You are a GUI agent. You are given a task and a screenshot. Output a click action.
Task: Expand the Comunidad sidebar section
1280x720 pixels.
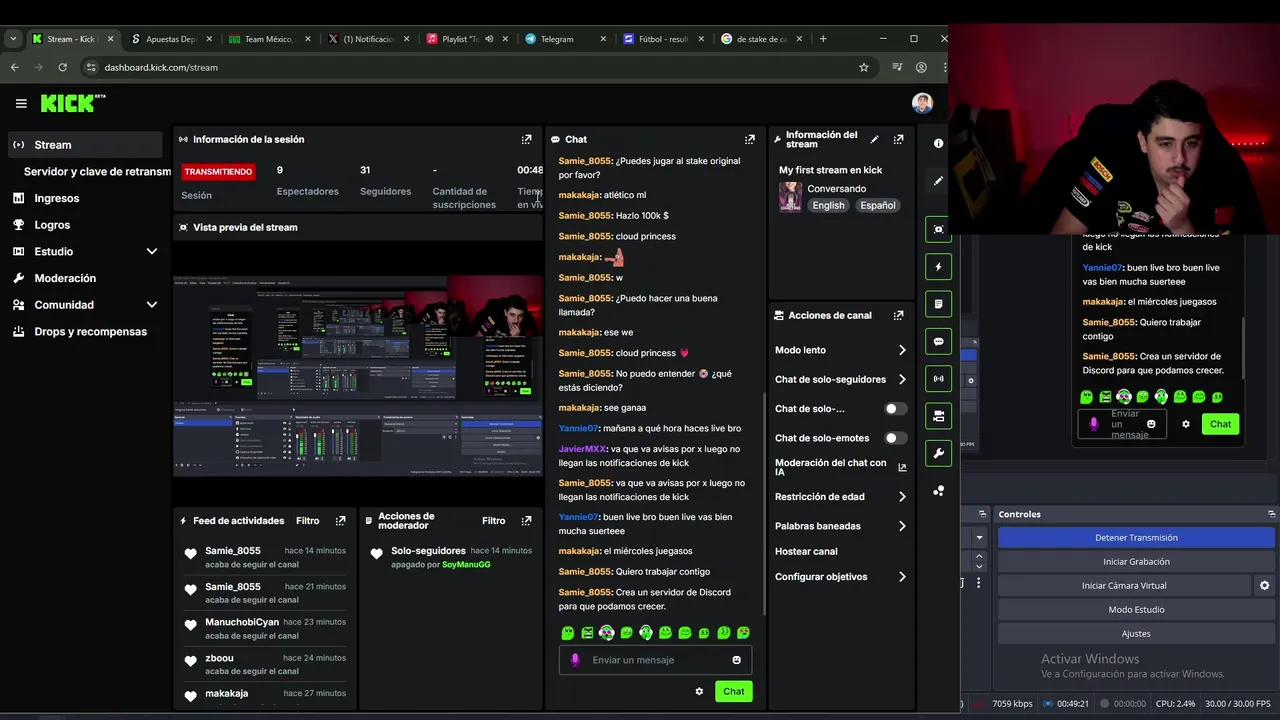coord(85,305)
